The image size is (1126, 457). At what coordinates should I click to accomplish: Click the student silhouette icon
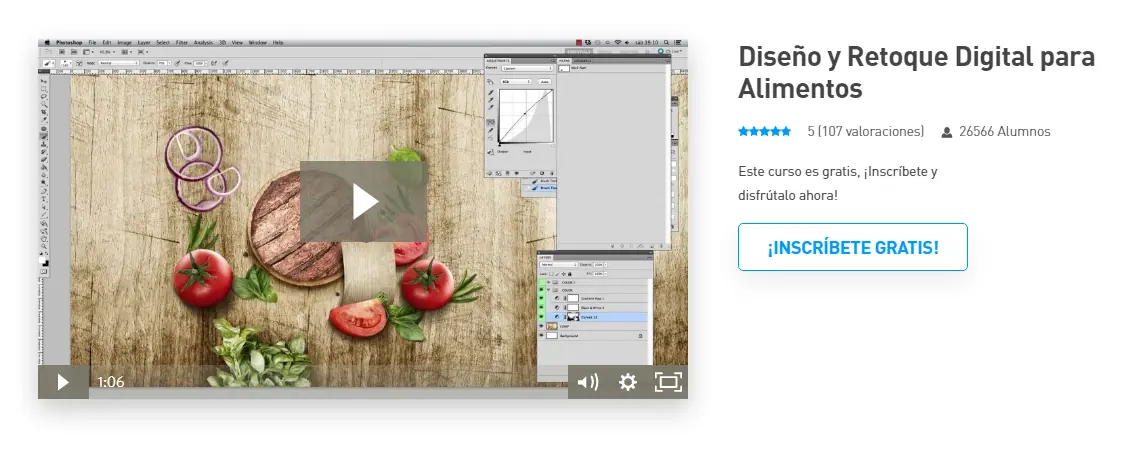tap(946, 132)
